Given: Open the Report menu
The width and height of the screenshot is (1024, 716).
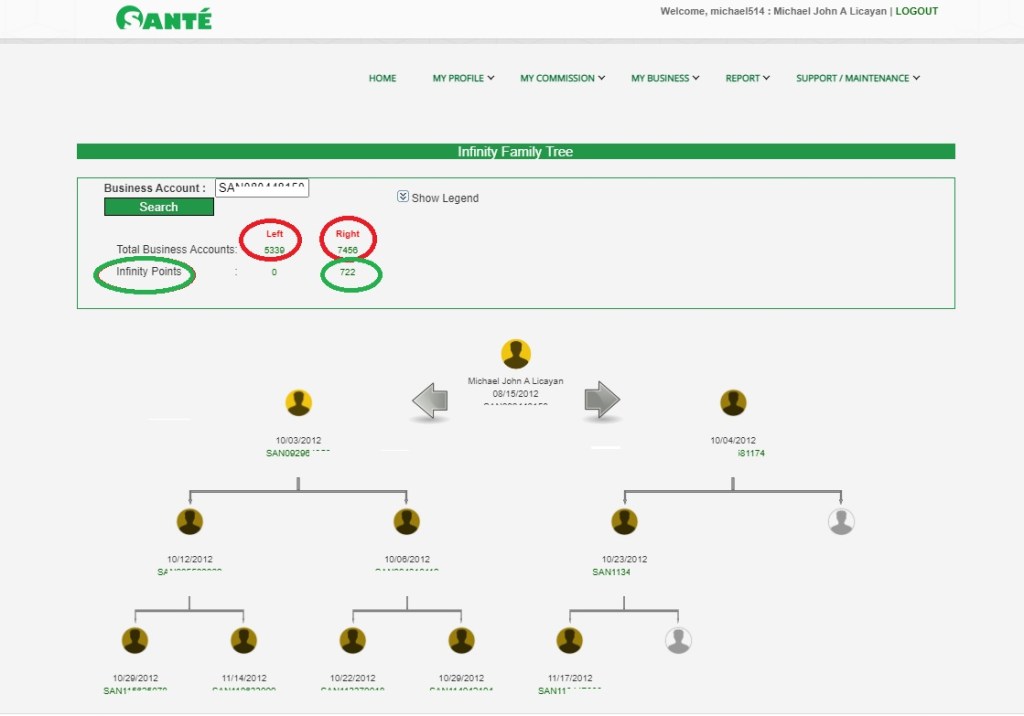Looking at the screenshot, I should click(x=747, y=78).
